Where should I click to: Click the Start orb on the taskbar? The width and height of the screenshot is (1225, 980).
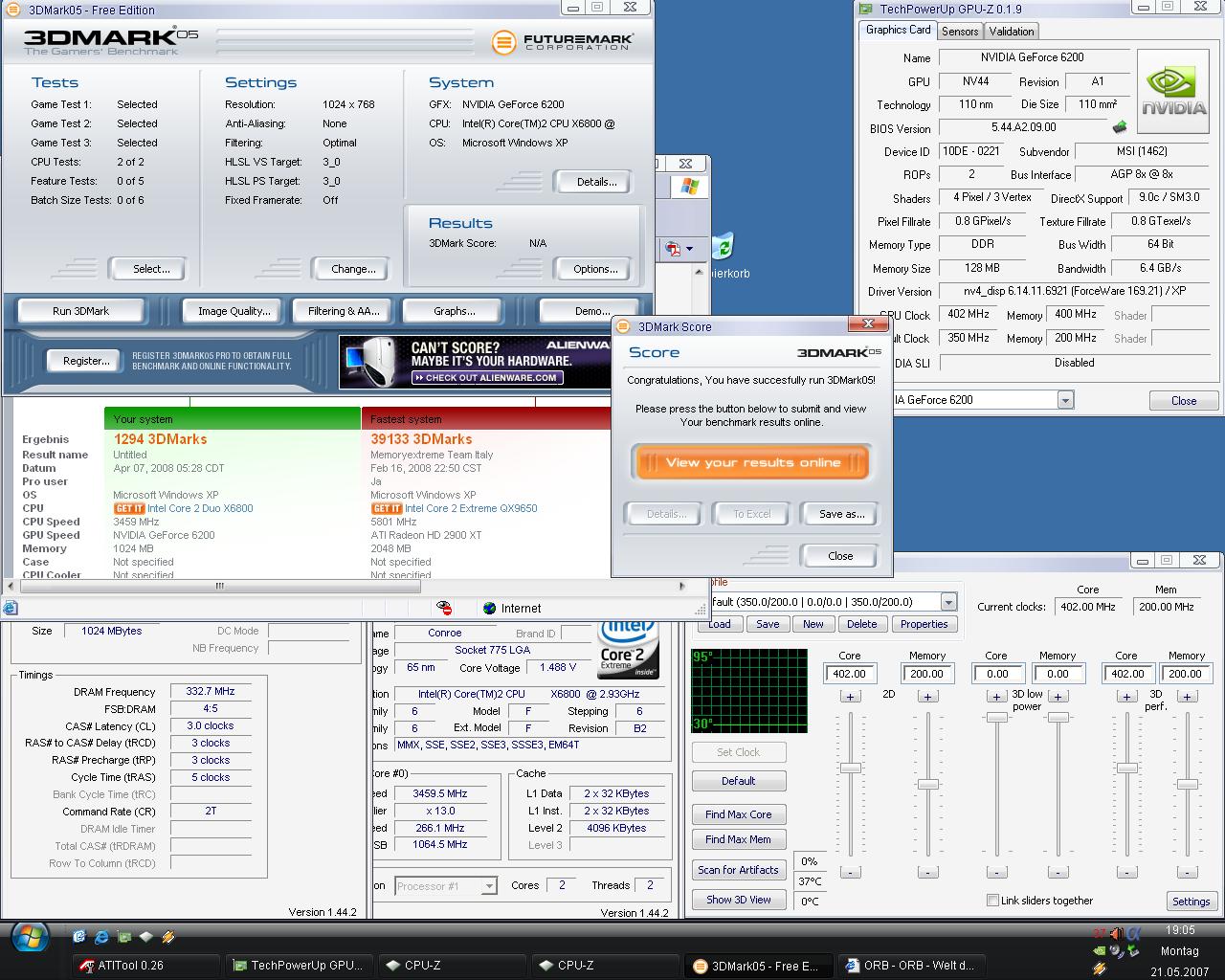(x=28, y=936)
